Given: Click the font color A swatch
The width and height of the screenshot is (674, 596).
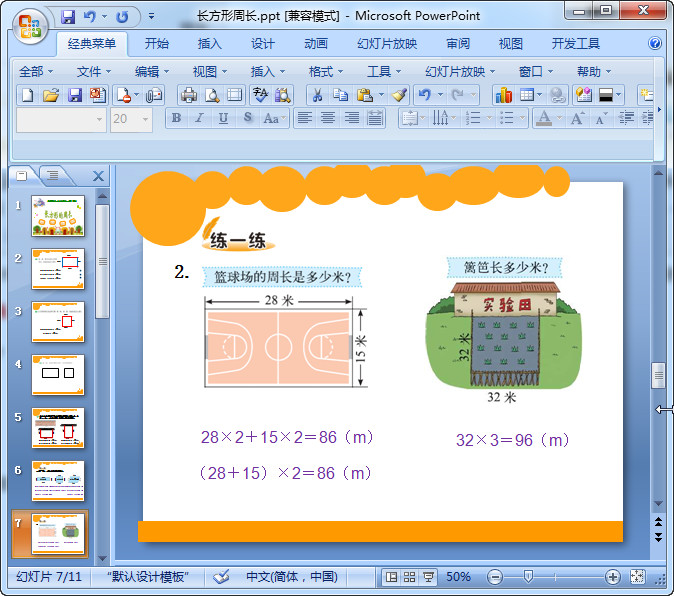Looking at the screenshot, I should (544, 118).
